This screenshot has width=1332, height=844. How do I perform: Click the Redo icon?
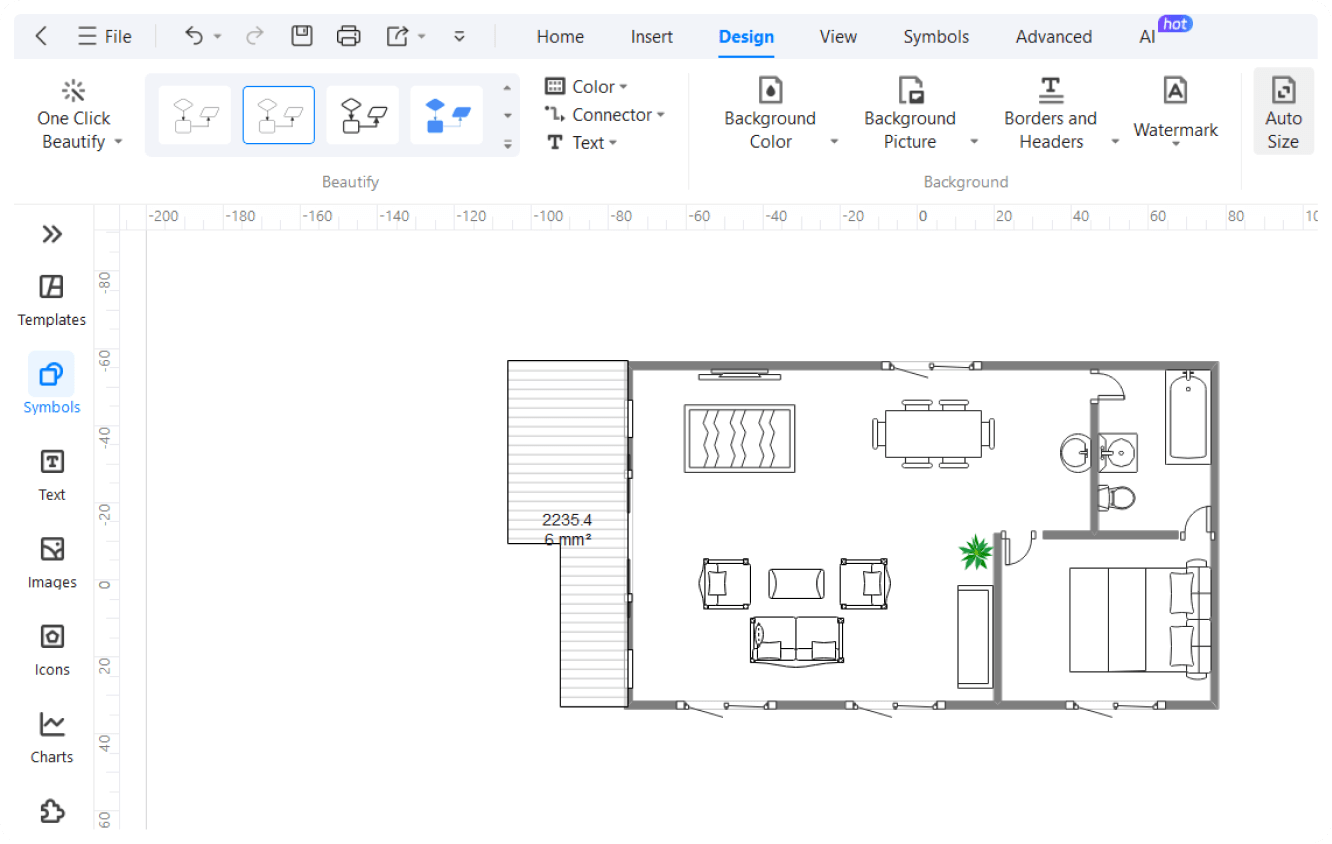[x=254, y=36]
